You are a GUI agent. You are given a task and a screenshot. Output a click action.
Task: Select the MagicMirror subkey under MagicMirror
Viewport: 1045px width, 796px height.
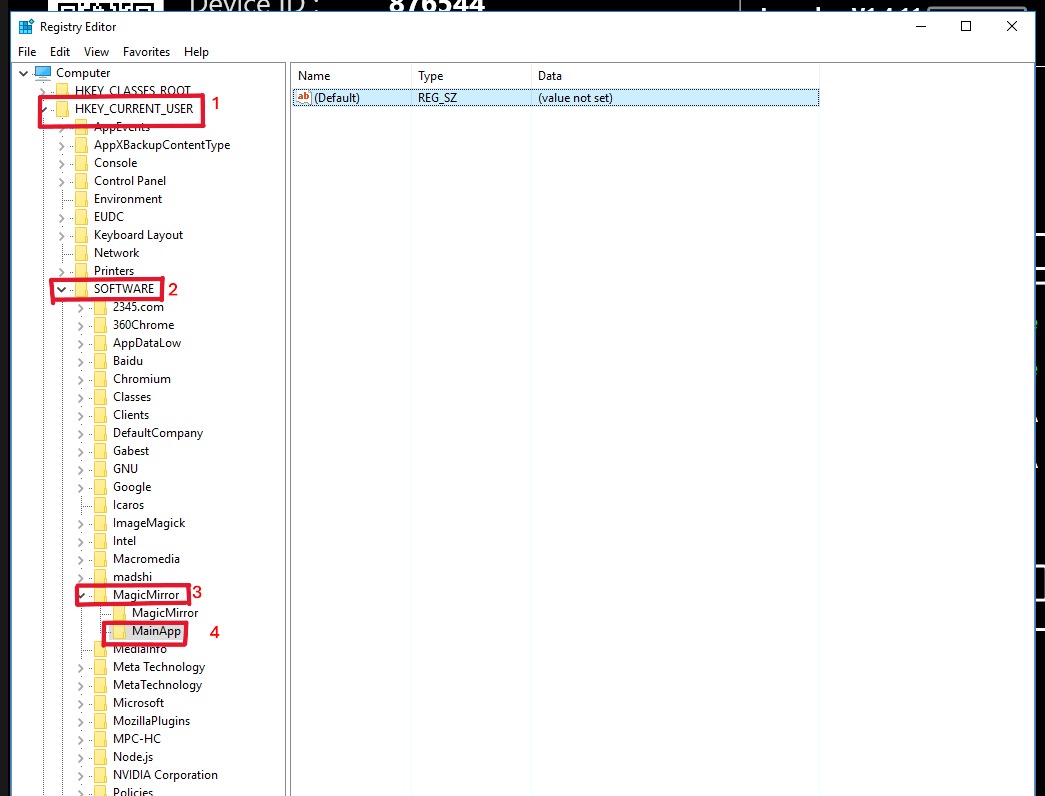(x=164, y=613)
